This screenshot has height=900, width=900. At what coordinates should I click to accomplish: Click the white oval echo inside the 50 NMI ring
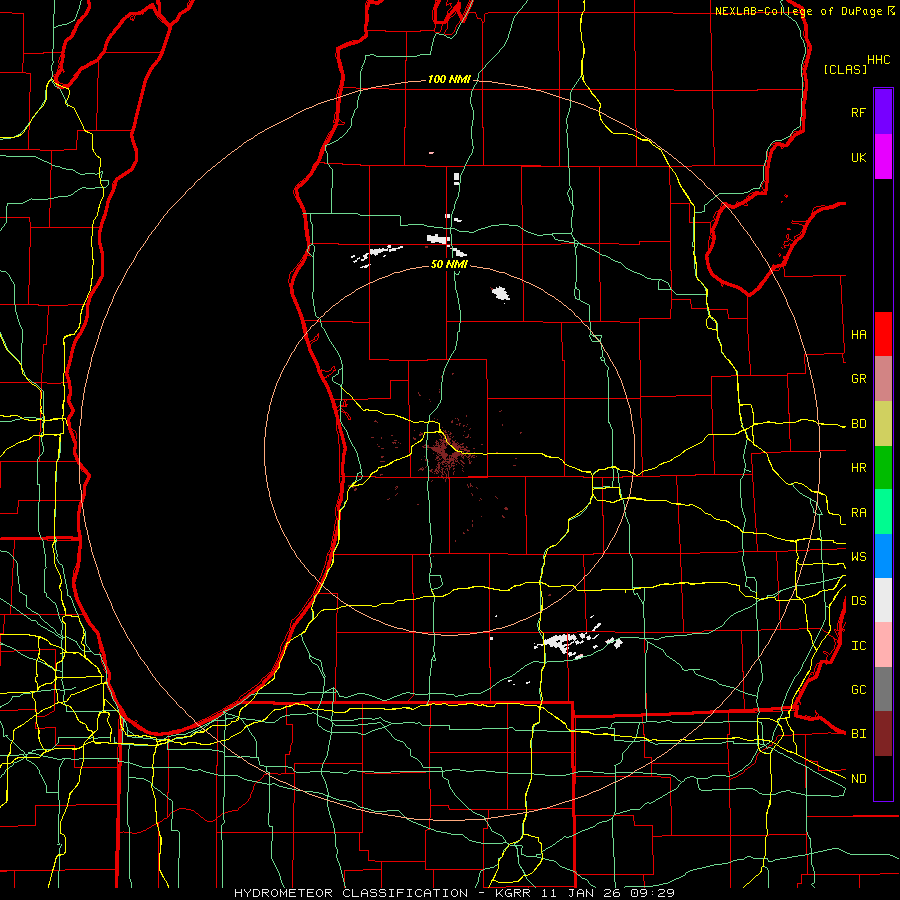[501, 293]
